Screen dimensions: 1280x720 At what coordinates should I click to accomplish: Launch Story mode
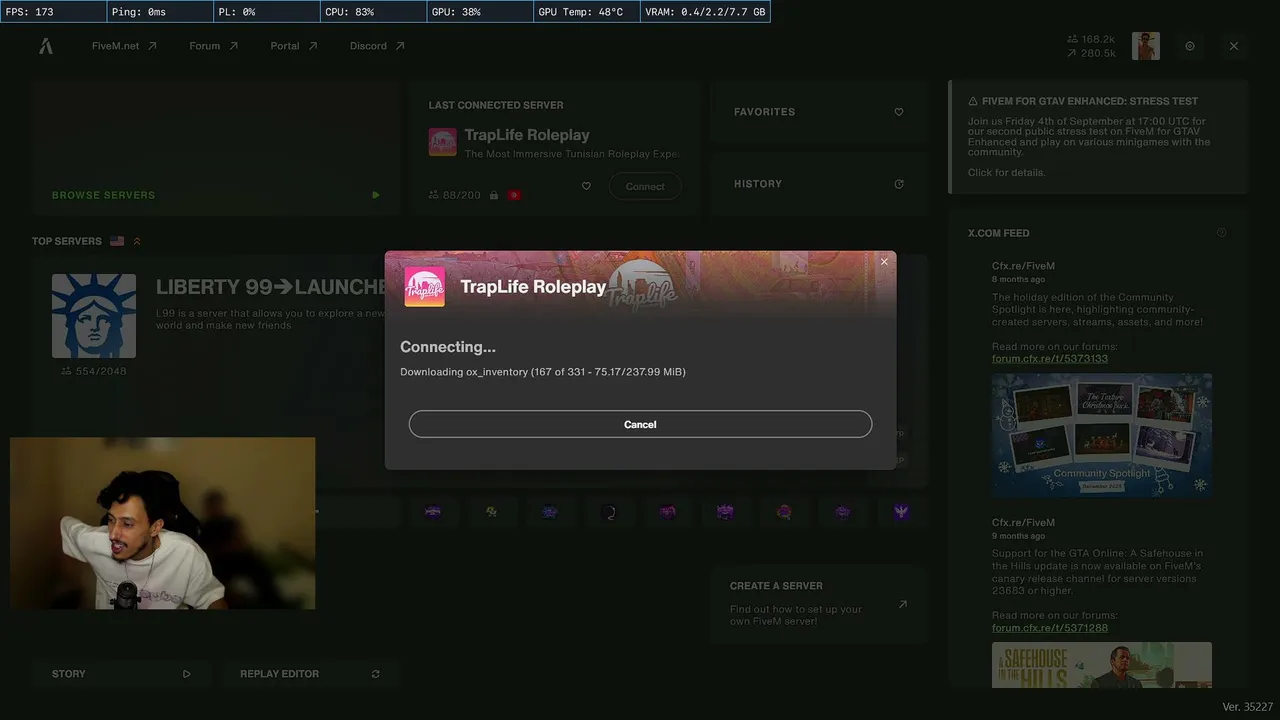pyautogui.click(x=121, y=674)
